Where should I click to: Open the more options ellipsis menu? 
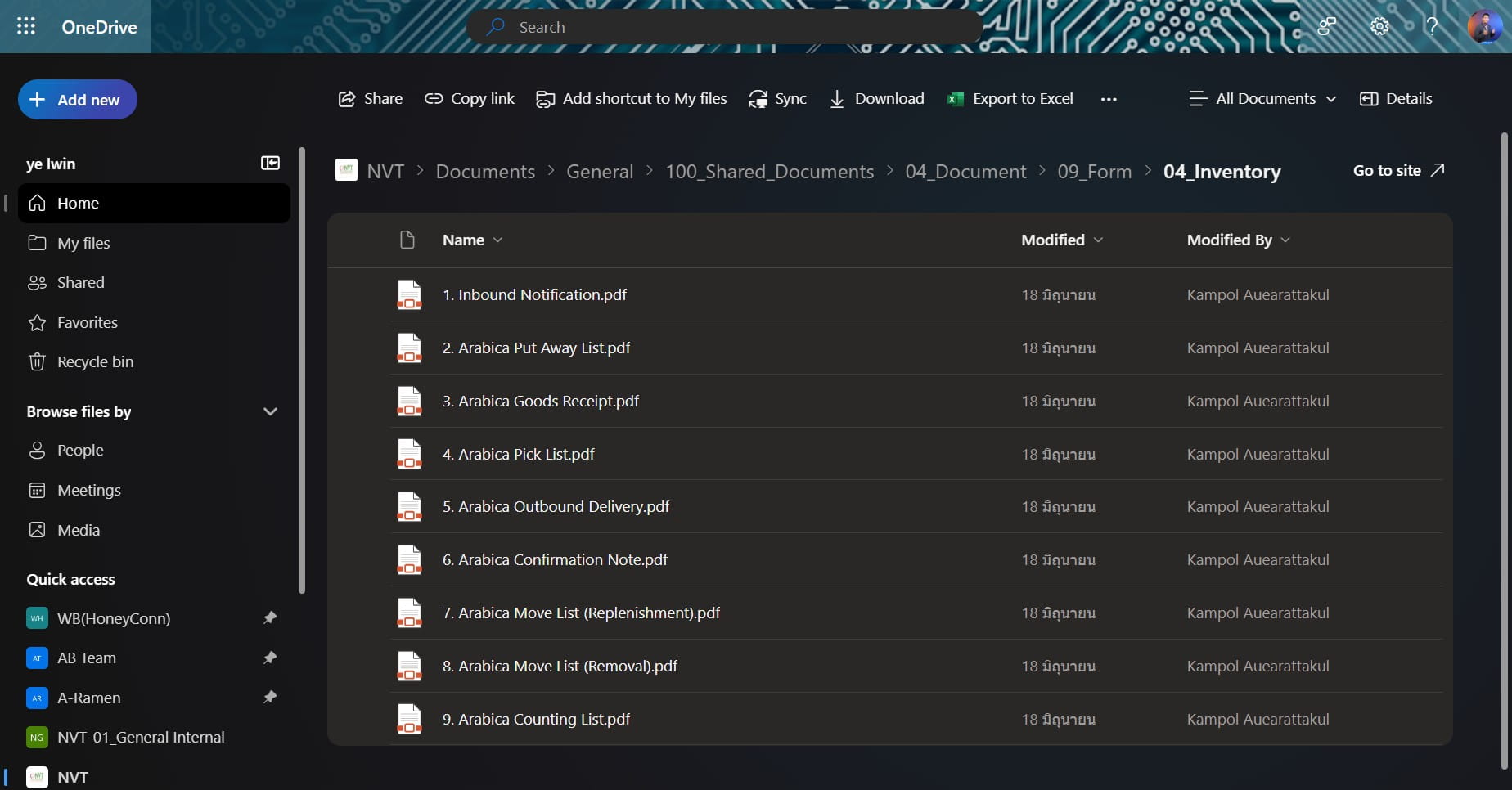(x=1109, y=99)
